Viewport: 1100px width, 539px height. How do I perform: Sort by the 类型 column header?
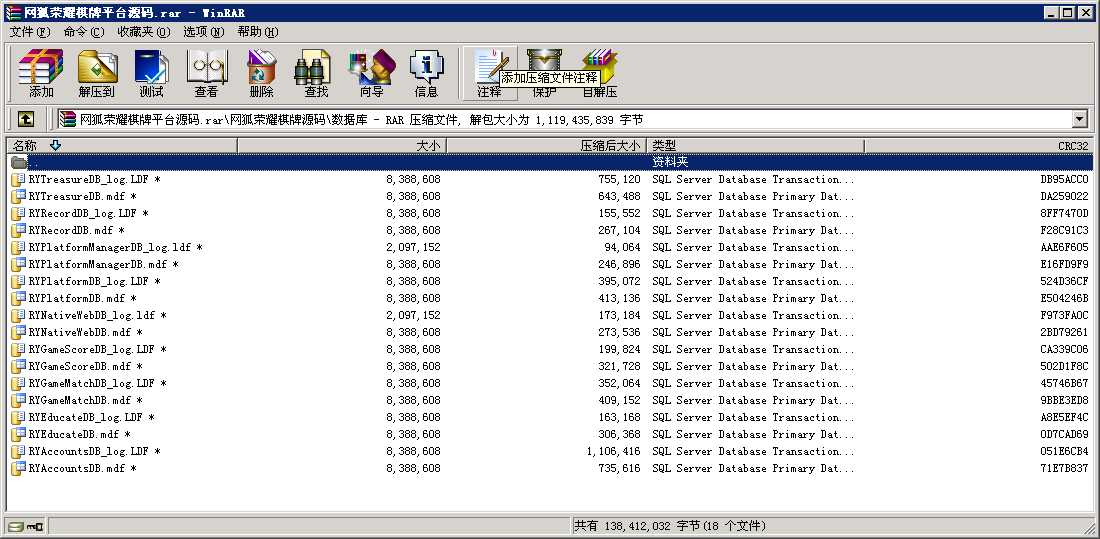[x=755, y=145]
